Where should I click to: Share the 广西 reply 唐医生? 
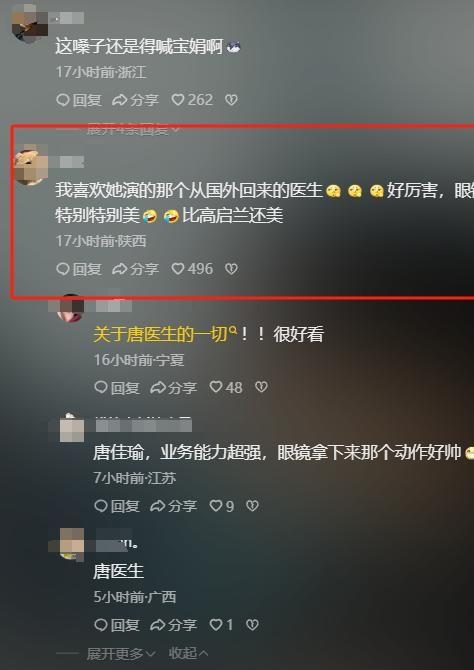click(174, 625)
